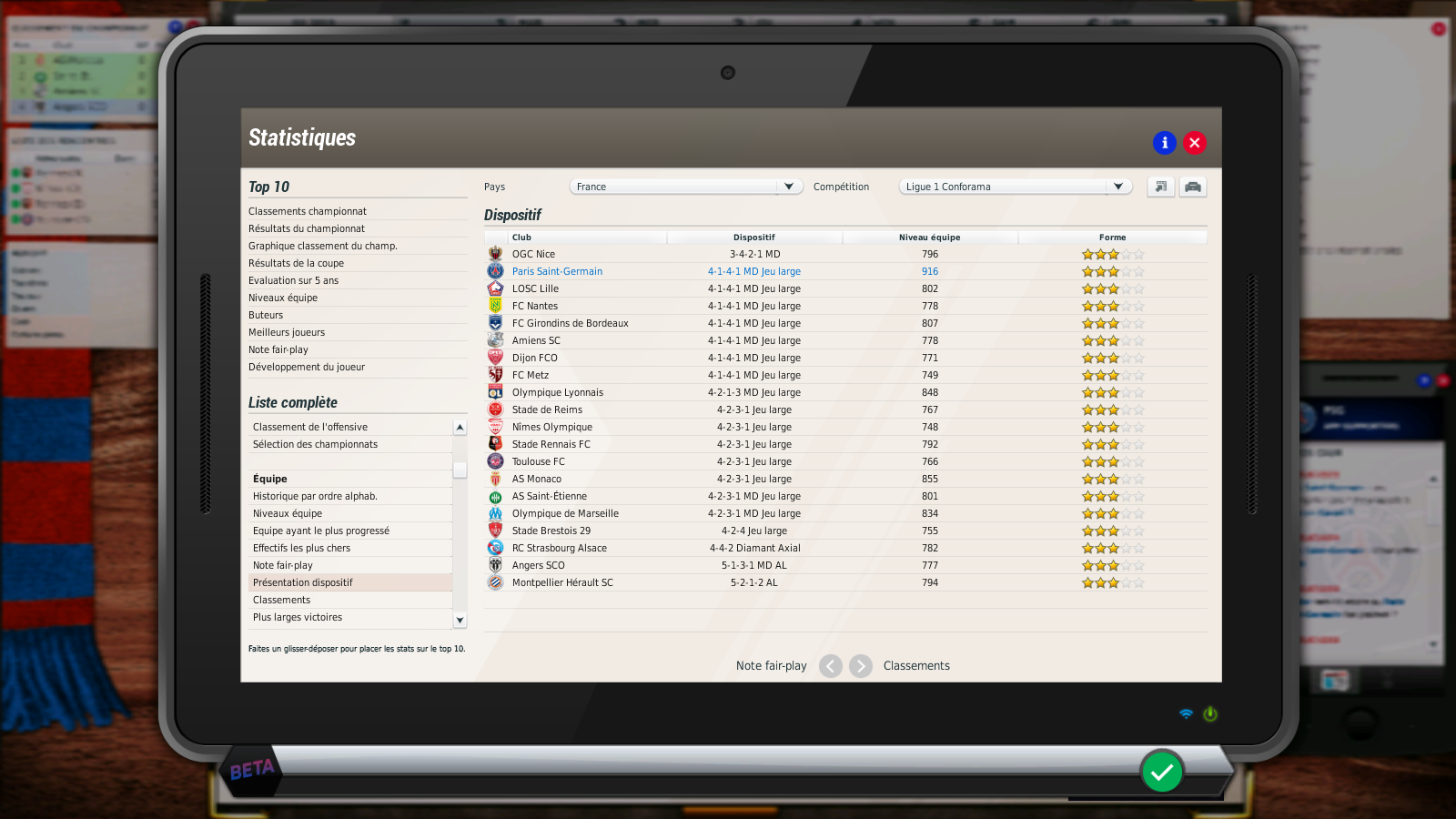Click the Liste complète scroll up arrow
The width and height of the screenshot is (1456, 819).
click(460, 427)
